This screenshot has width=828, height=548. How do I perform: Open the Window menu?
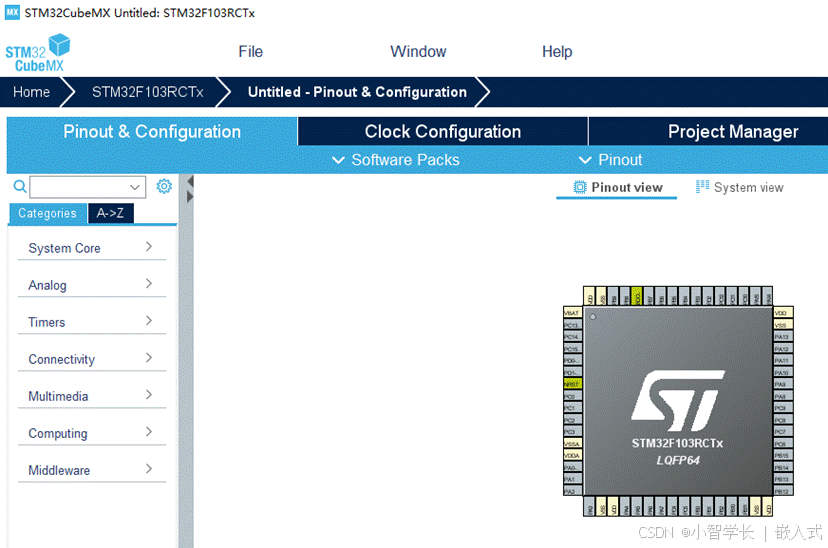tap(418, 52)
